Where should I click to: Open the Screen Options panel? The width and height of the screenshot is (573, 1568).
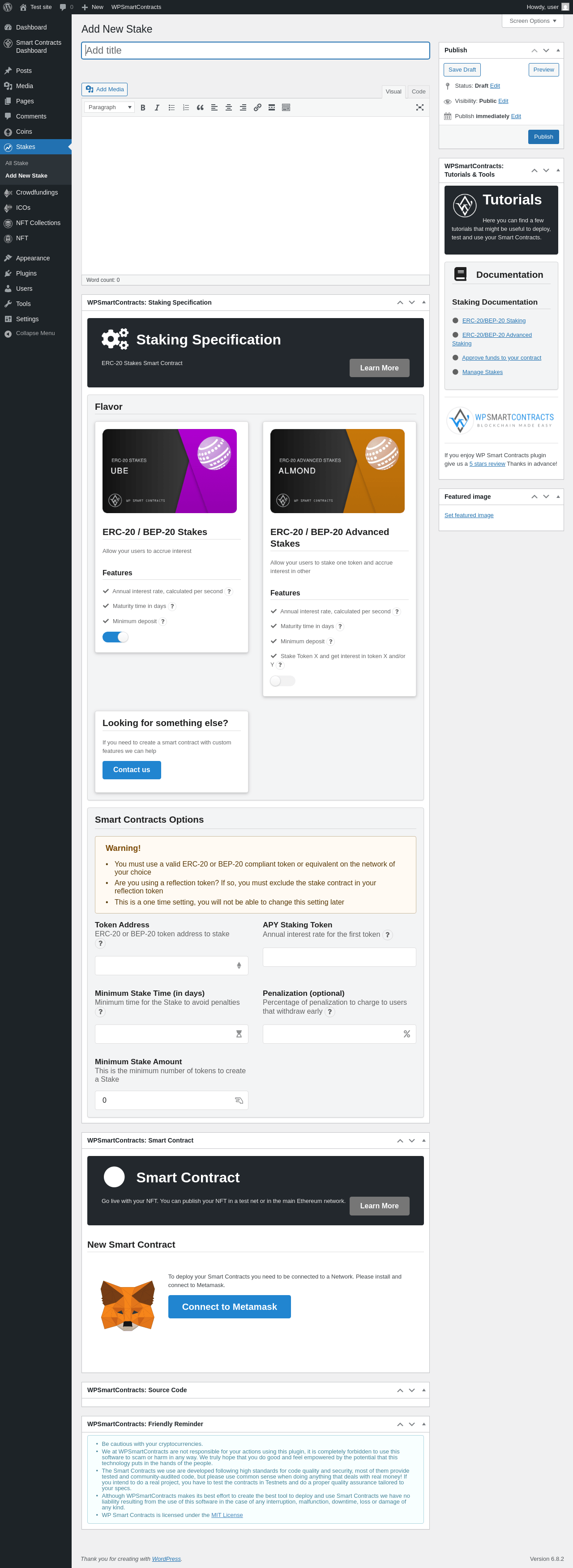[x=533, y=21]
